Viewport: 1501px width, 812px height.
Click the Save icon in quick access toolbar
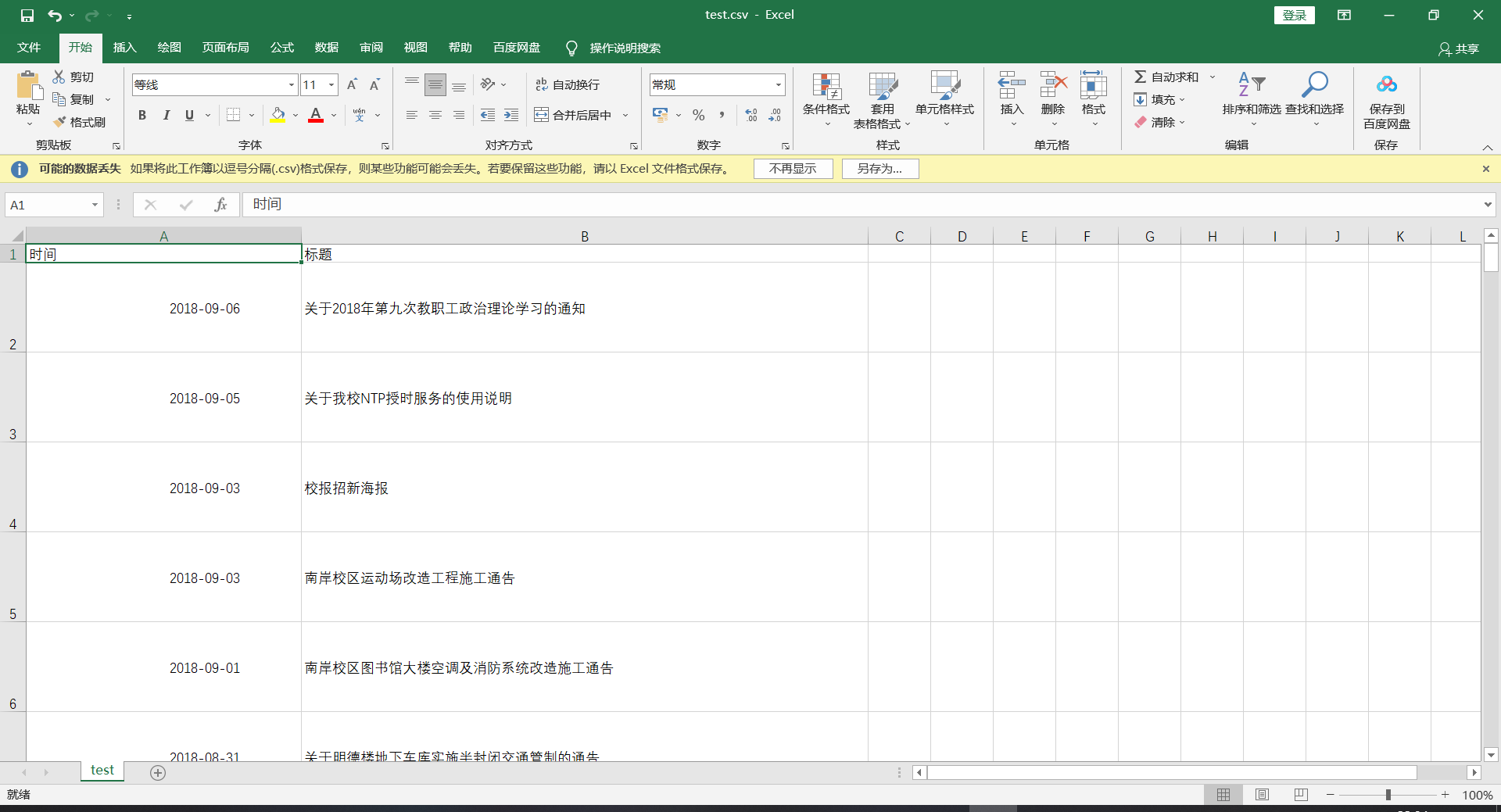tap(27, 16)
